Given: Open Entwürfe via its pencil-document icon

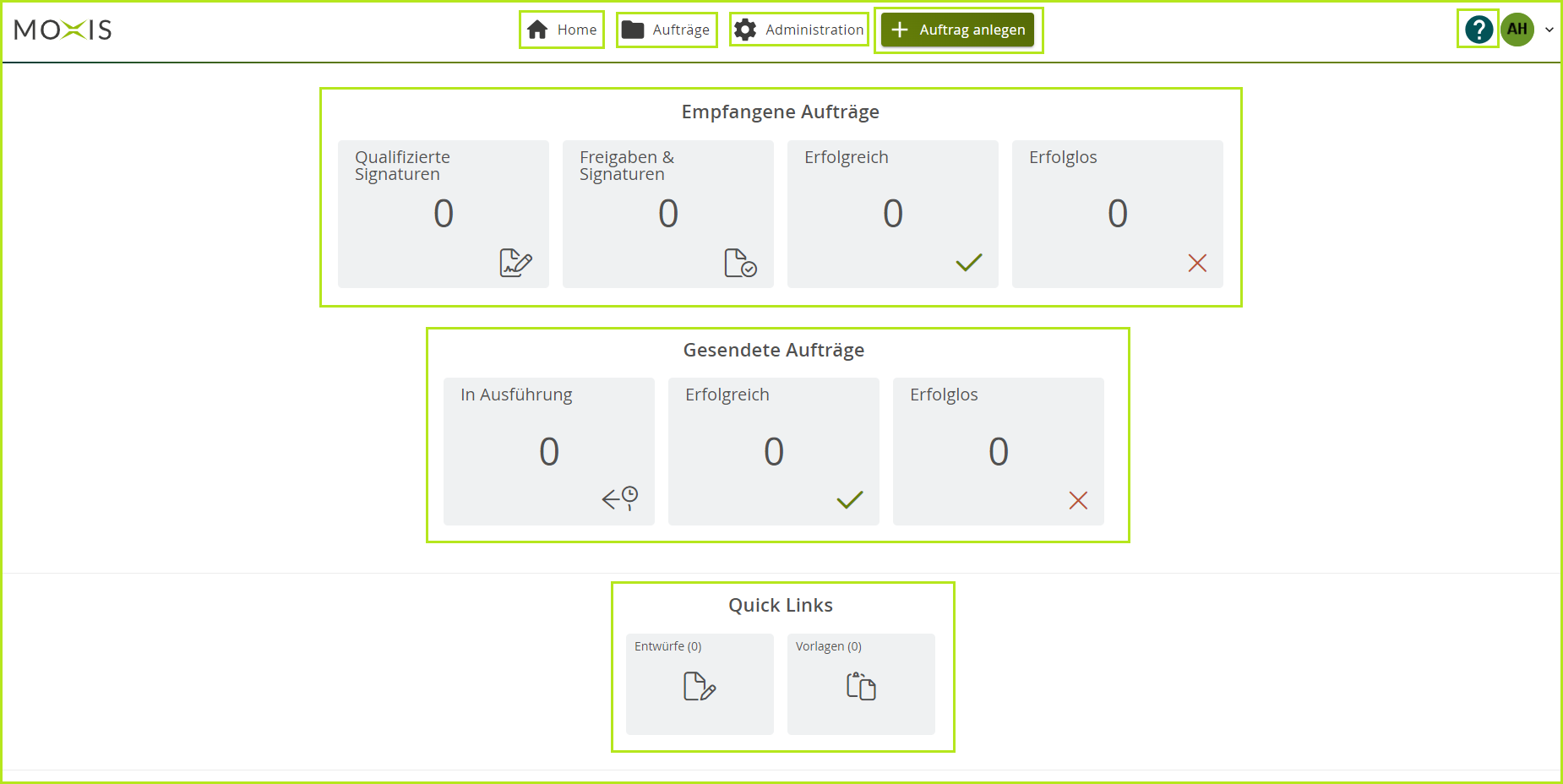Looking at the screenshot, I should (699, 687).
